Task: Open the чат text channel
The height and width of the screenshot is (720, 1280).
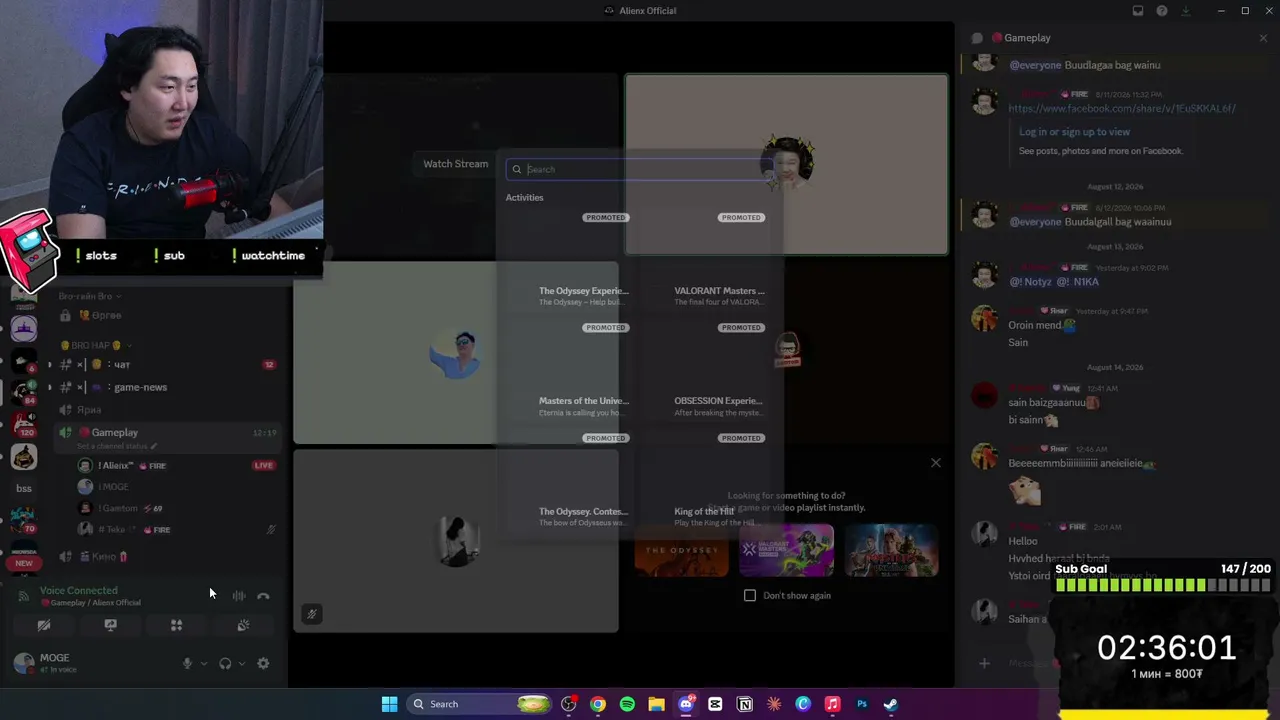Action: pyautogui.click(x=166, y=365)
